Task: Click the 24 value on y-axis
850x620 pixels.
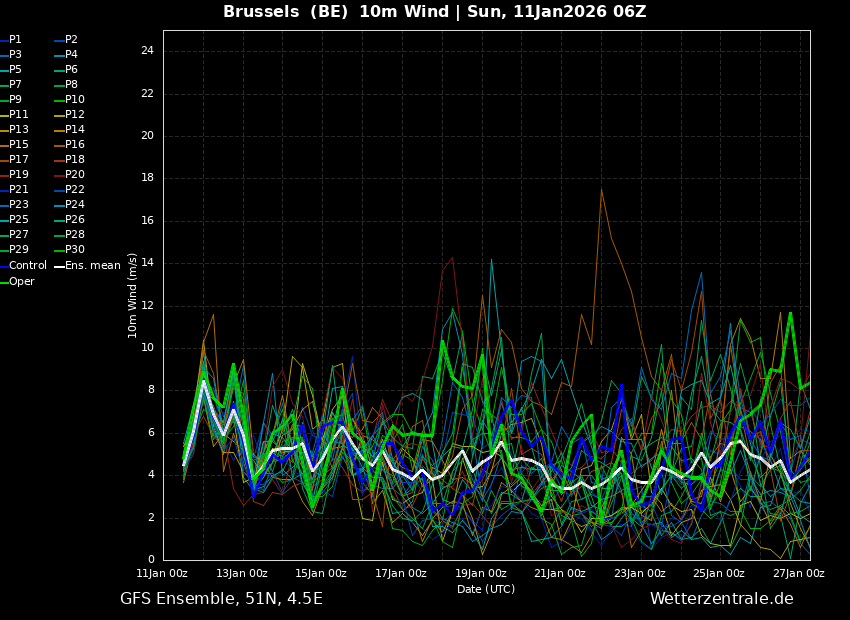Action: coord(147,51)
